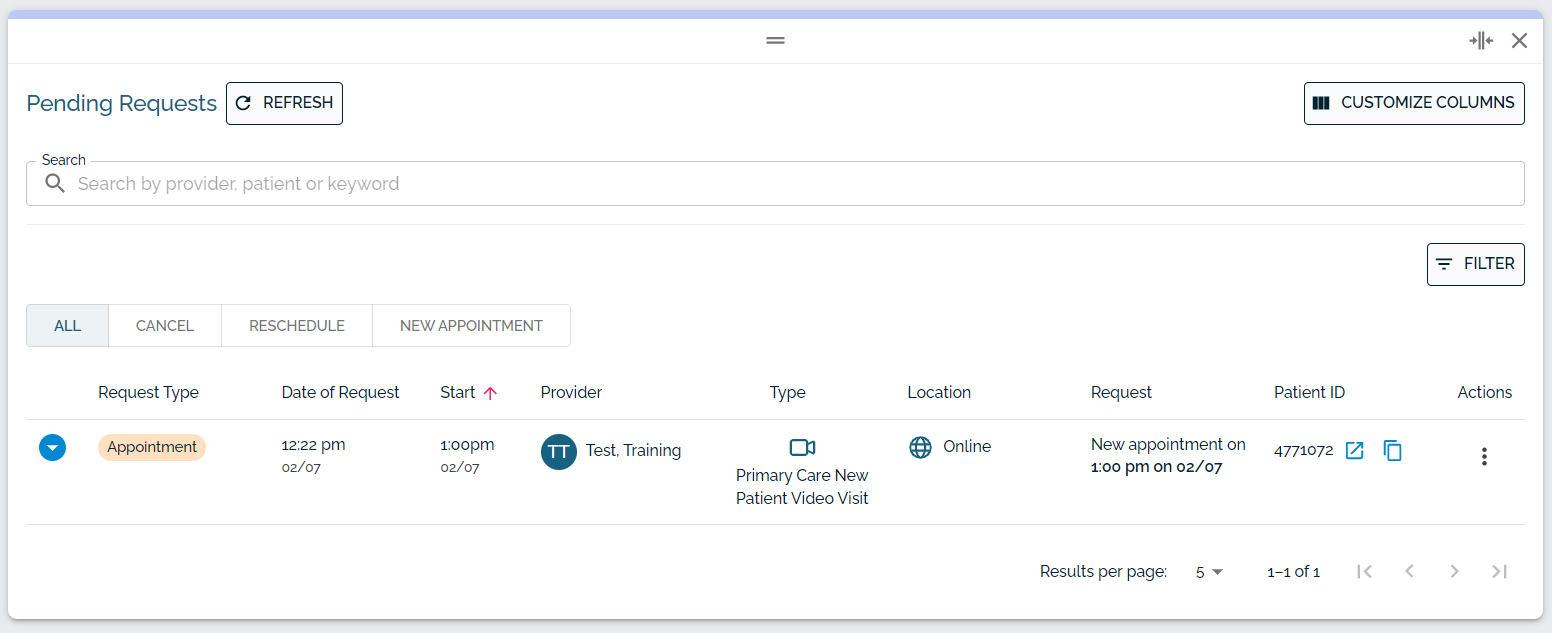Click the REFRESH button

(x=284, y=103)
